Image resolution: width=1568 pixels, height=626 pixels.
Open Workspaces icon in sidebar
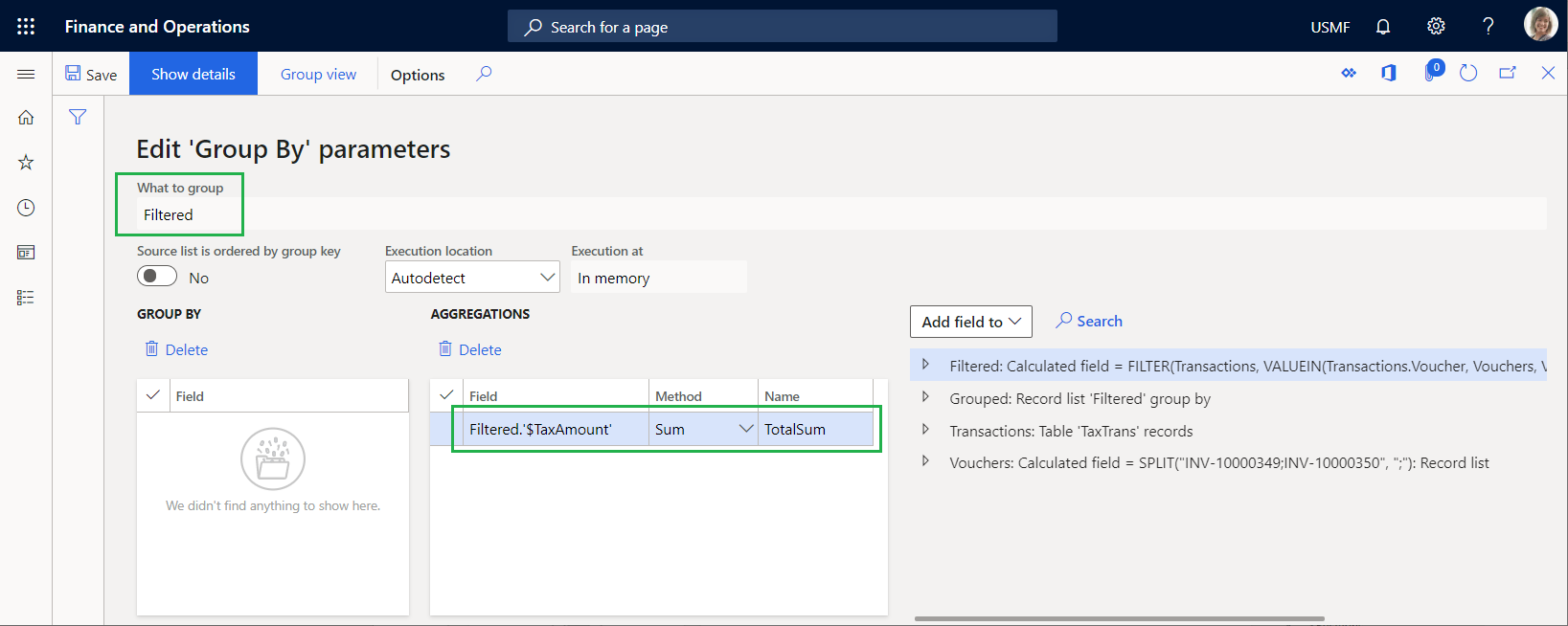click(26, 253)
